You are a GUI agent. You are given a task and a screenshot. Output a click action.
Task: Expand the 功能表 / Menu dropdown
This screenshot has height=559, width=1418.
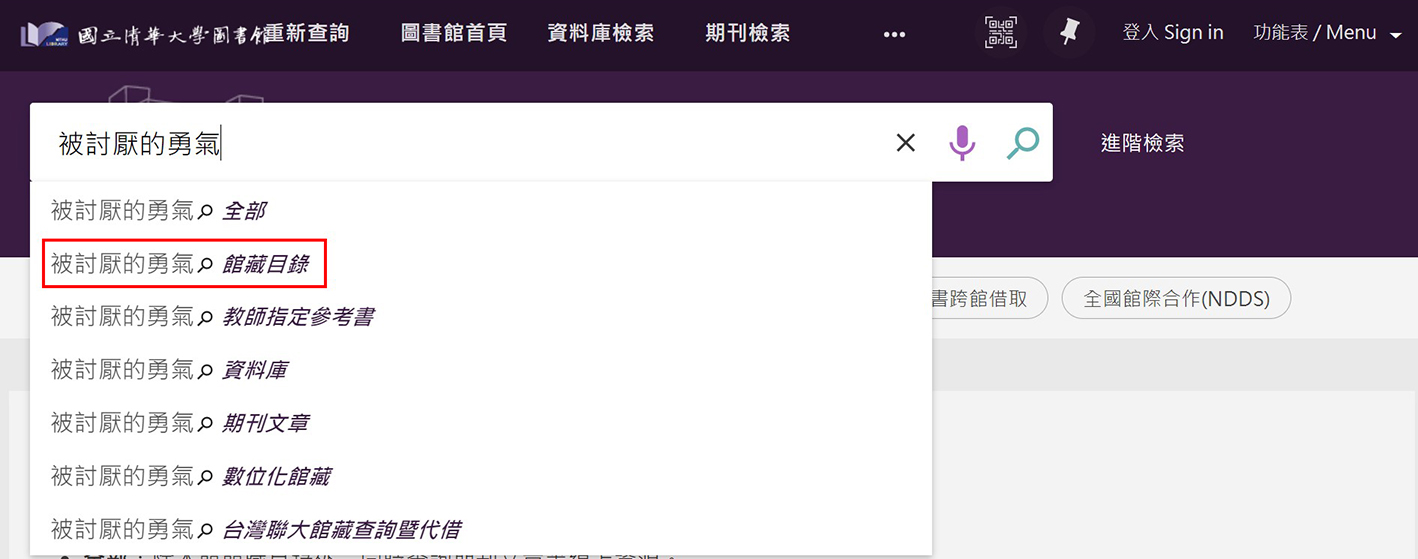1327,33
